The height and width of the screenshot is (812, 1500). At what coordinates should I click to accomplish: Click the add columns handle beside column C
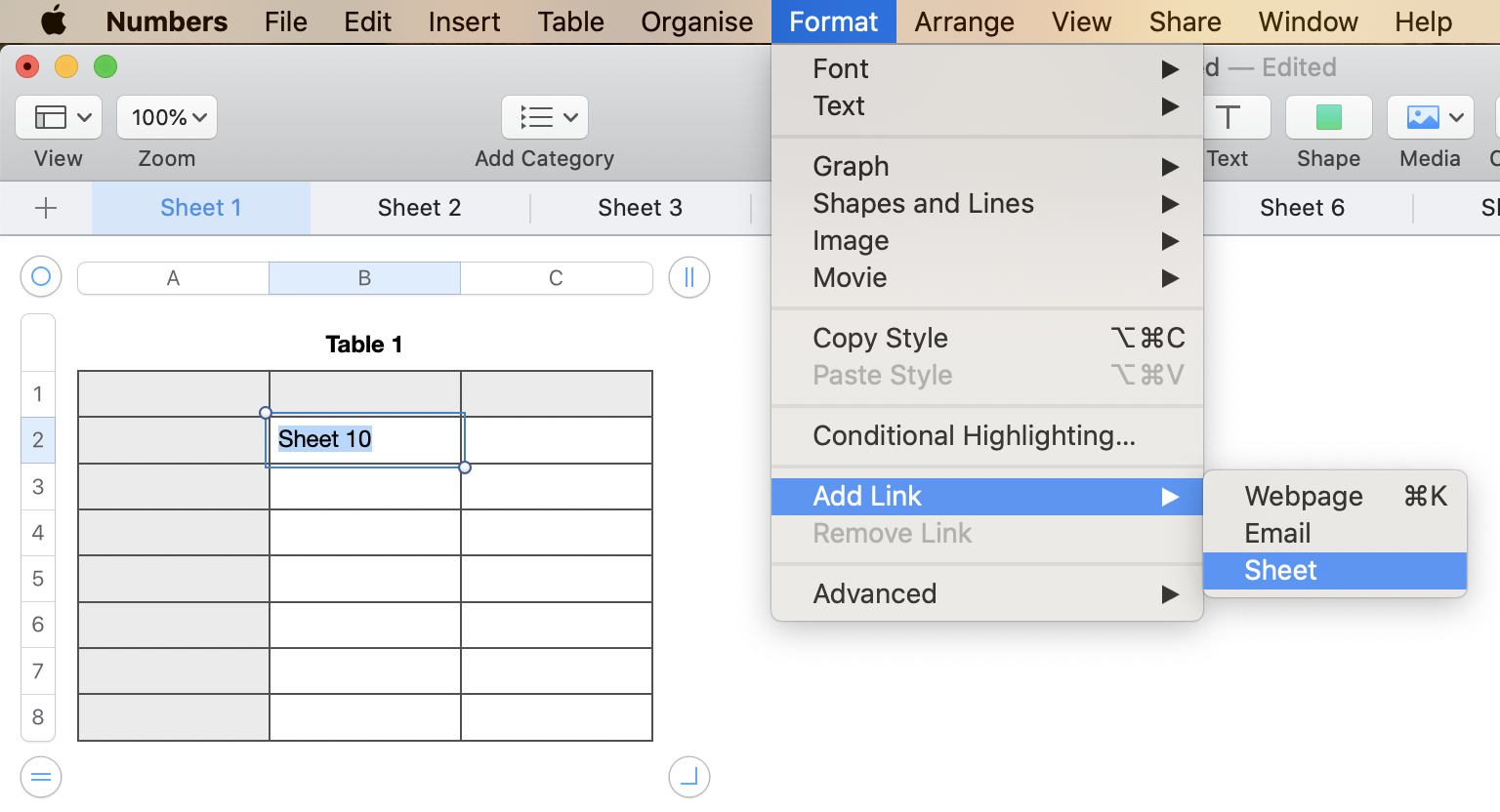689,277
